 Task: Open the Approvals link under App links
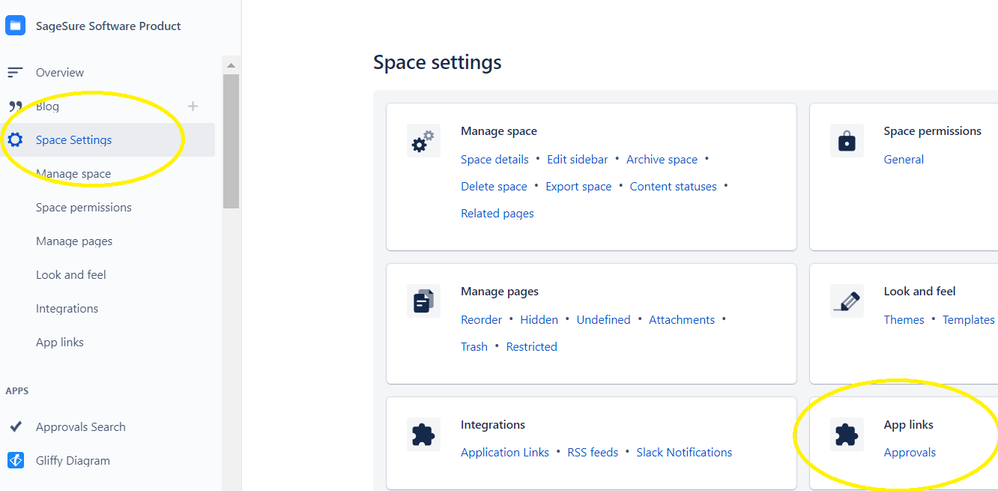point(910,452)
